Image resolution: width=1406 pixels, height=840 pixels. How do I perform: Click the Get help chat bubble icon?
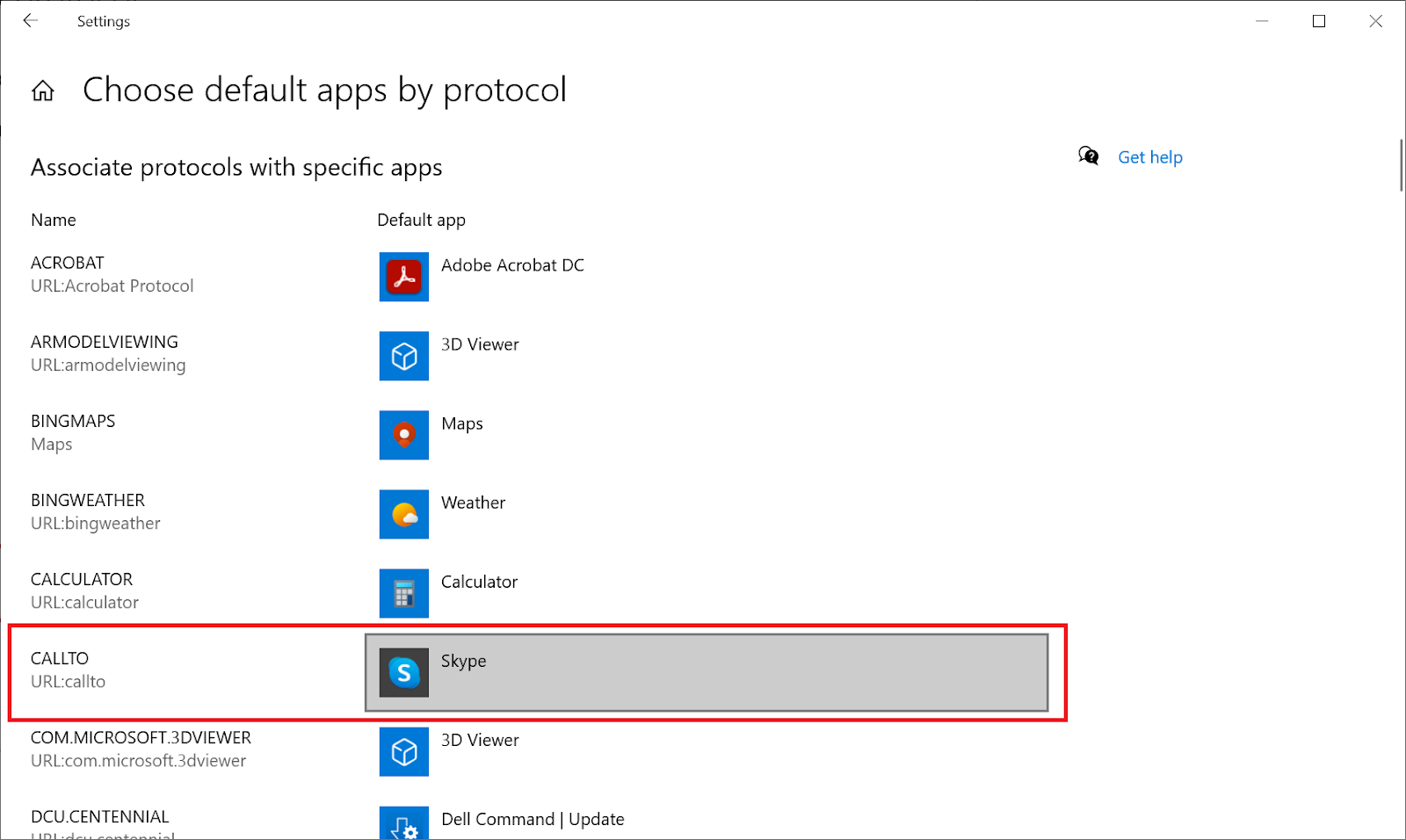(x=1089, y=156)
